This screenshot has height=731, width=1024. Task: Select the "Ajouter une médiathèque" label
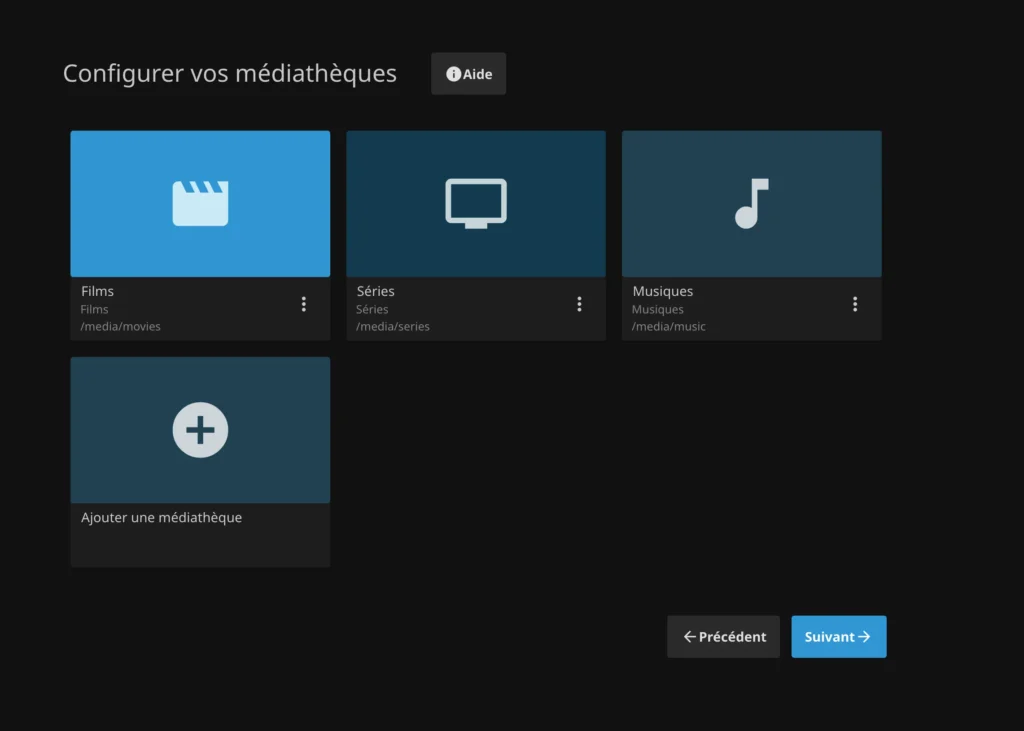click(161, 518)
